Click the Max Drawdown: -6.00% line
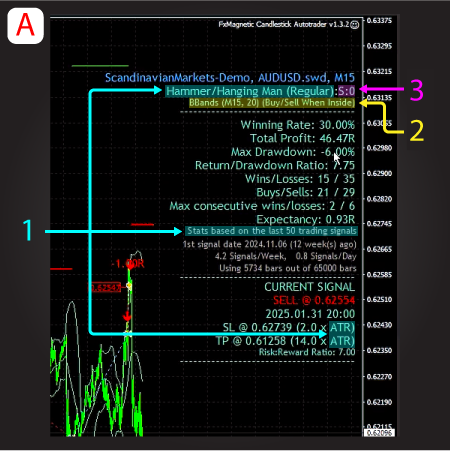This screenshot has width=450, height=451. 293,152
